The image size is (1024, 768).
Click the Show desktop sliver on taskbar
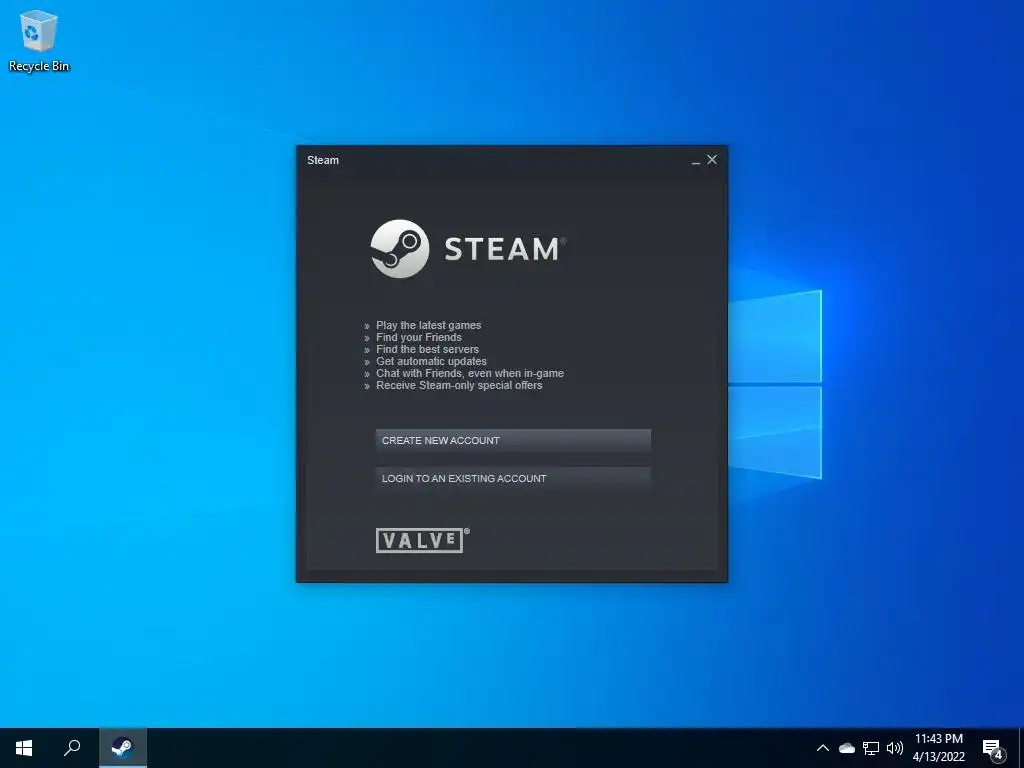click(1021, 748)
